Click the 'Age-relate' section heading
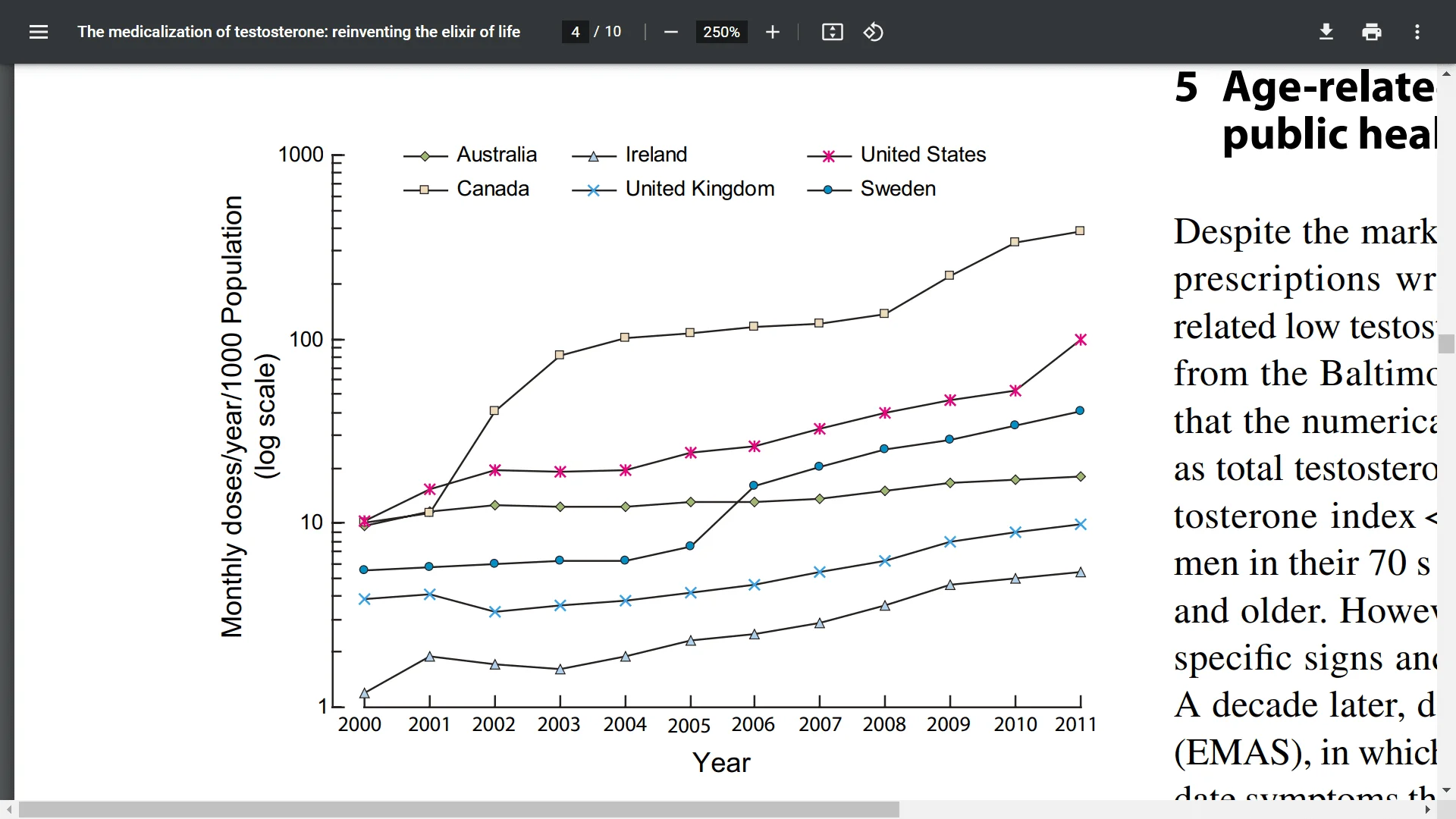 1328,86
